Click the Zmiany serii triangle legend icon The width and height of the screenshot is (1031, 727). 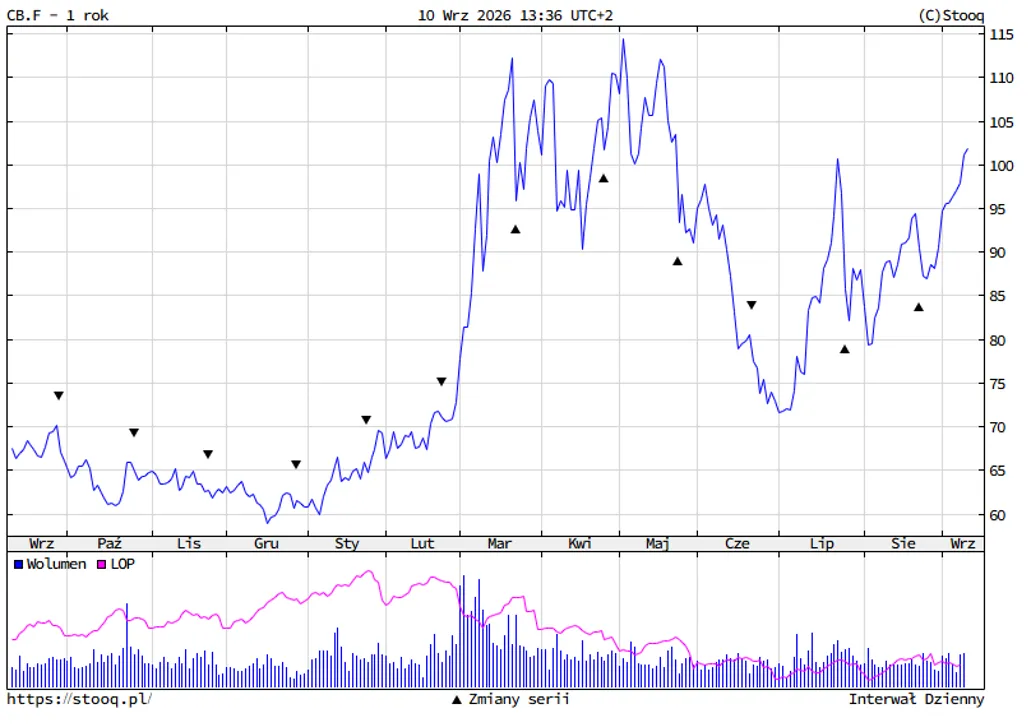tap(457, 699)
